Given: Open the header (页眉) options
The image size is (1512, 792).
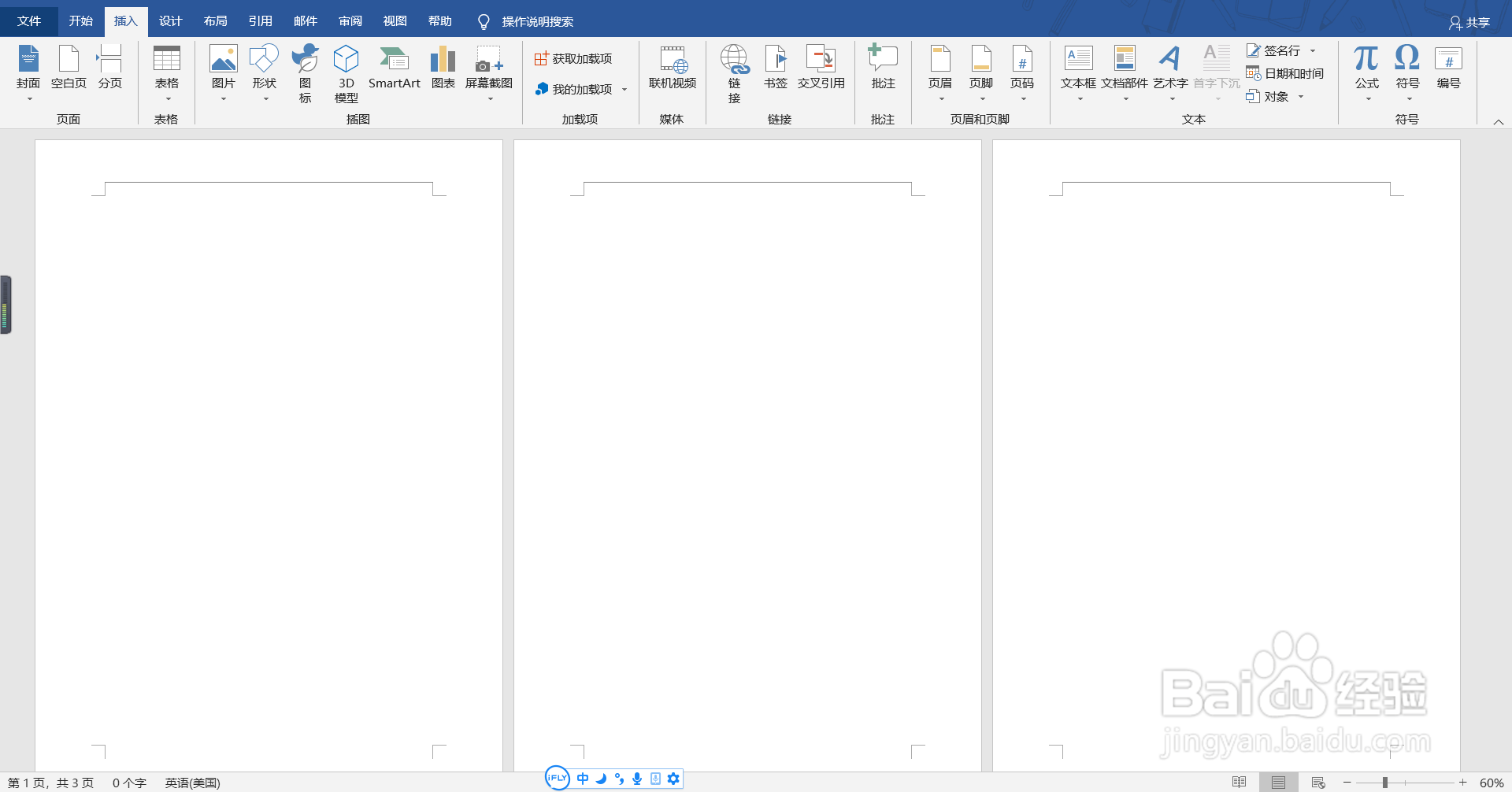Looking at the screenshot, I should pyautogui.click(x=940, y=72).
